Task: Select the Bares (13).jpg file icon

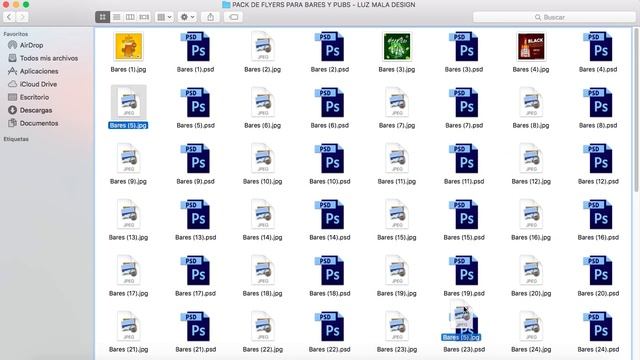Action: tap(129, 214)
